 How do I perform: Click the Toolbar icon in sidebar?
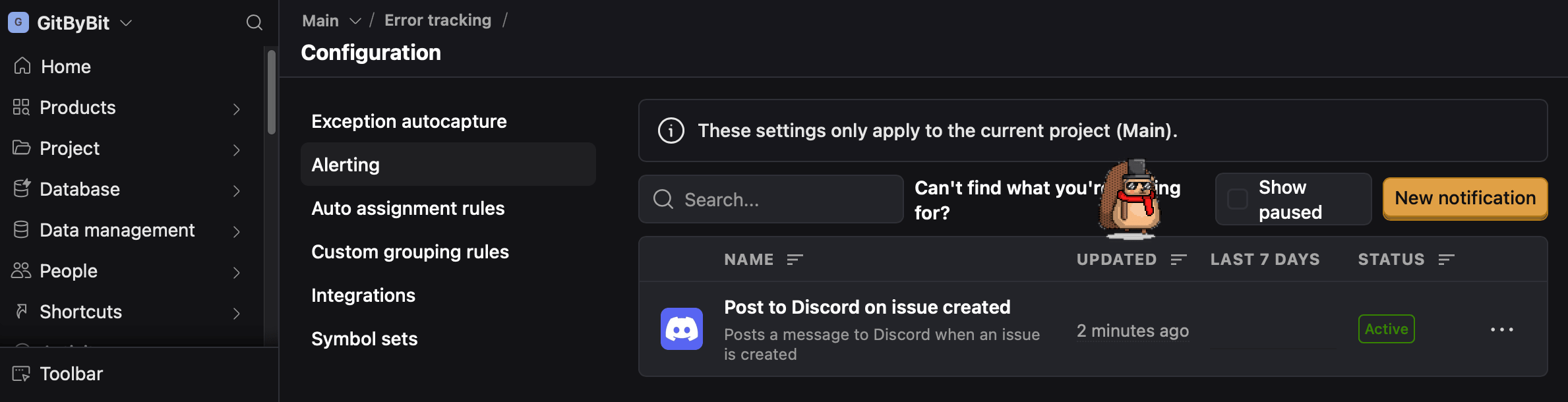21,374
